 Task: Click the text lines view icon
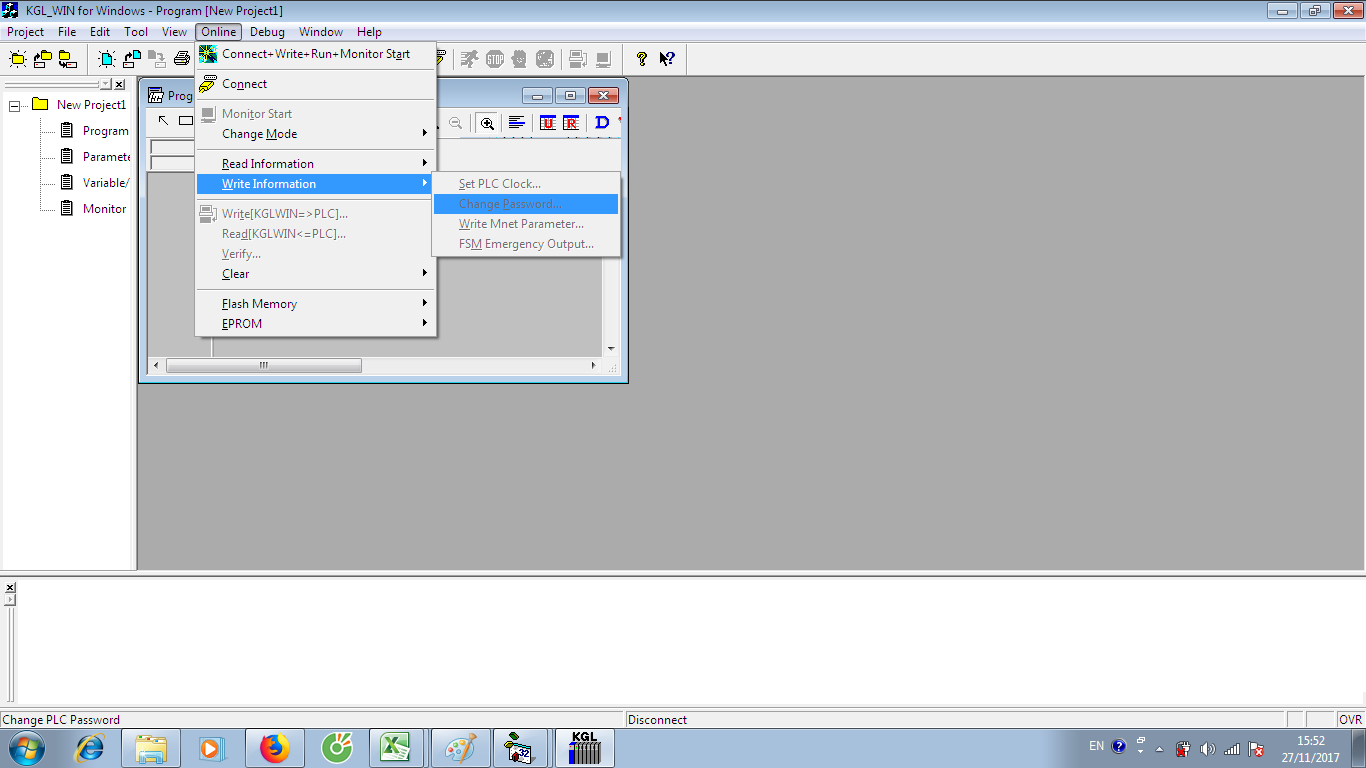pos(517,123)
